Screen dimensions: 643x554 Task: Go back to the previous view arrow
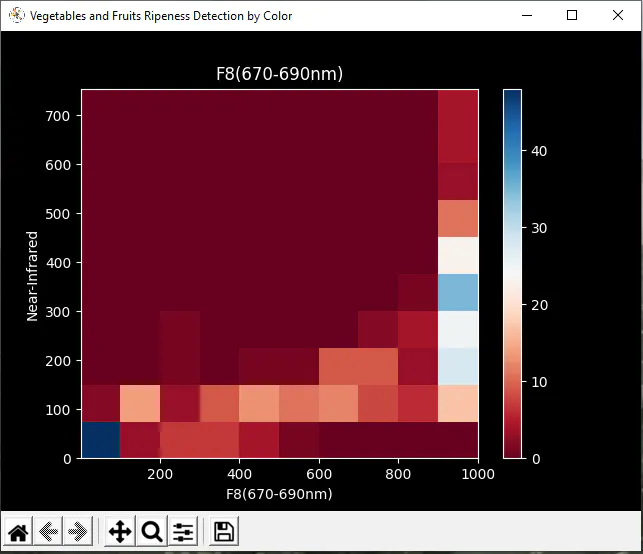pyautogui.click(x=48, y=532)
